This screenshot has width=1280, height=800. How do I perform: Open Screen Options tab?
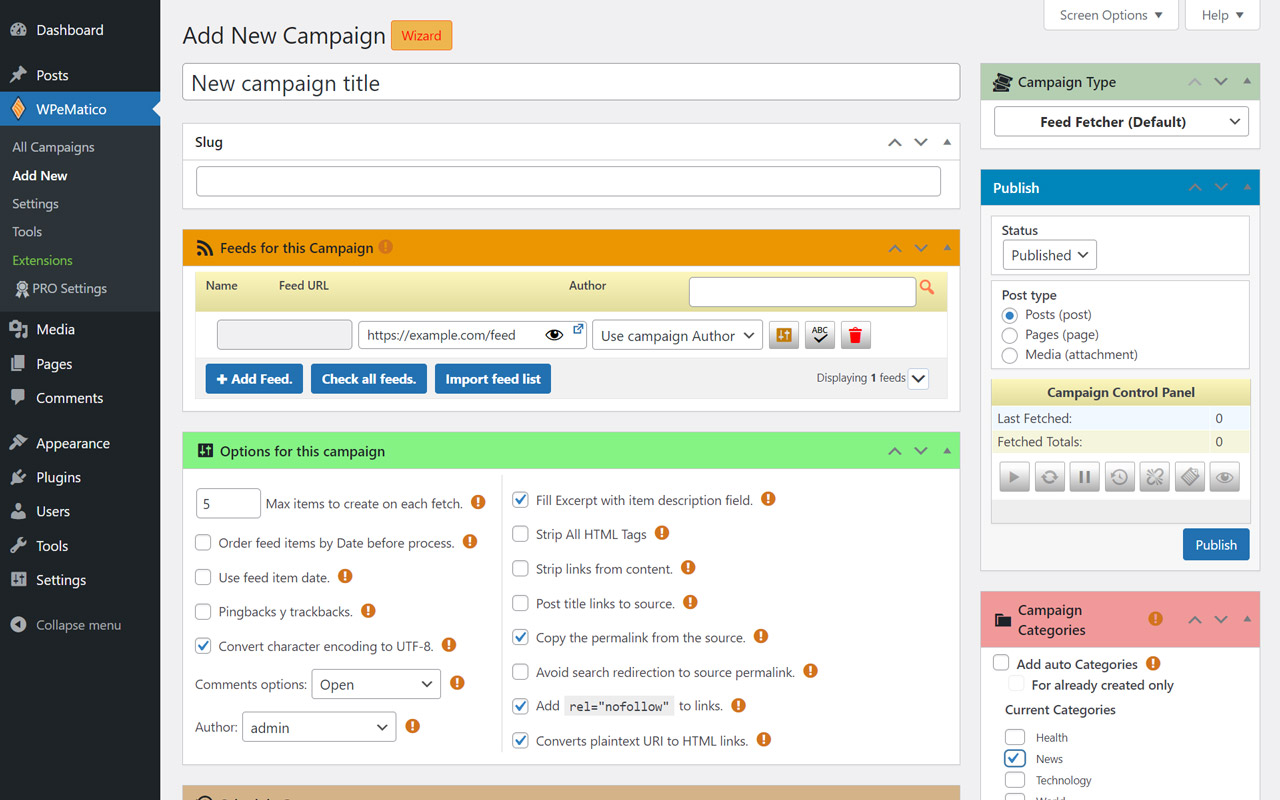pos(1111,15)
